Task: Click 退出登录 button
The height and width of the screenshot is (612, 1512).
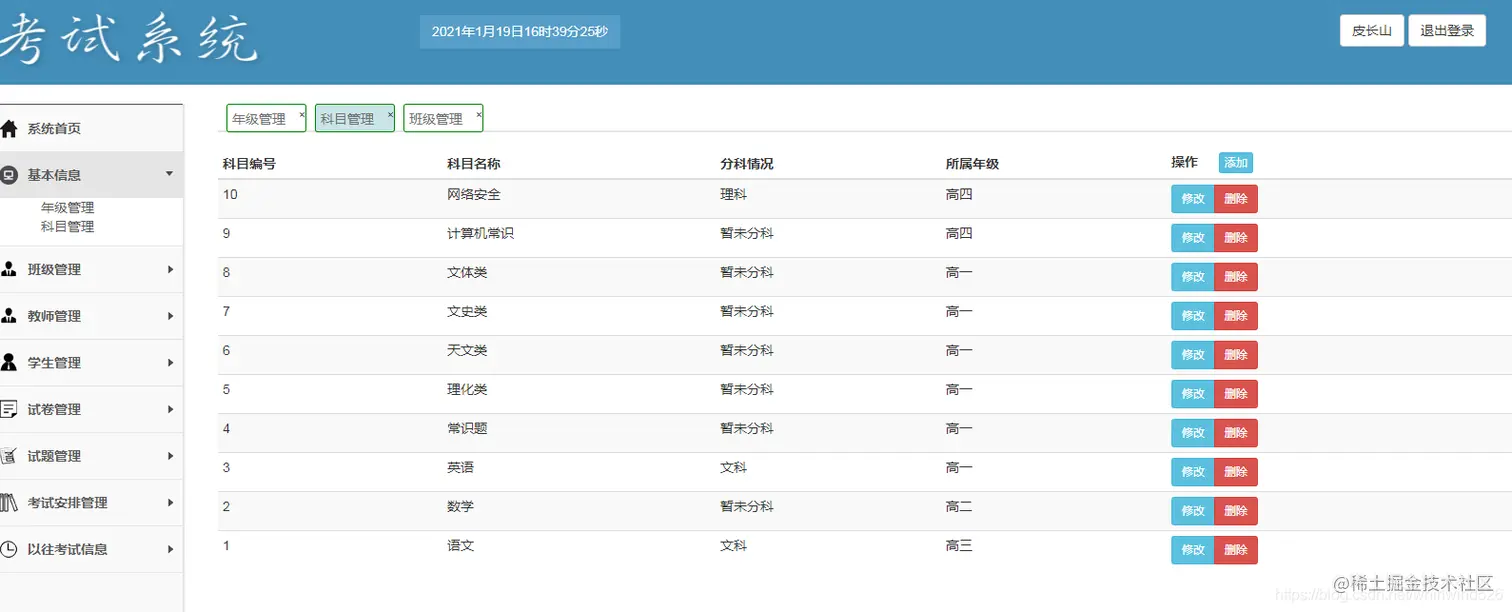Action: tap(1447, 31)
